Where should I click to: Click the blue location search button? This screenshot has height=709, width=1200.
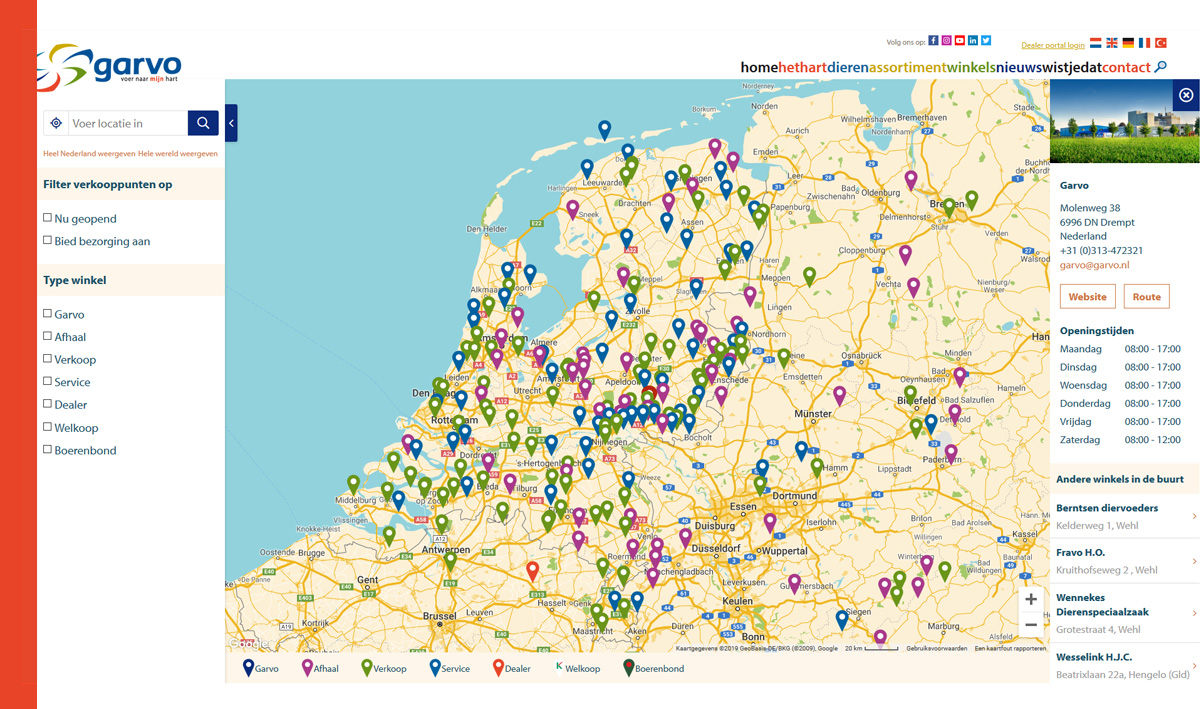[x=203, y=123]
